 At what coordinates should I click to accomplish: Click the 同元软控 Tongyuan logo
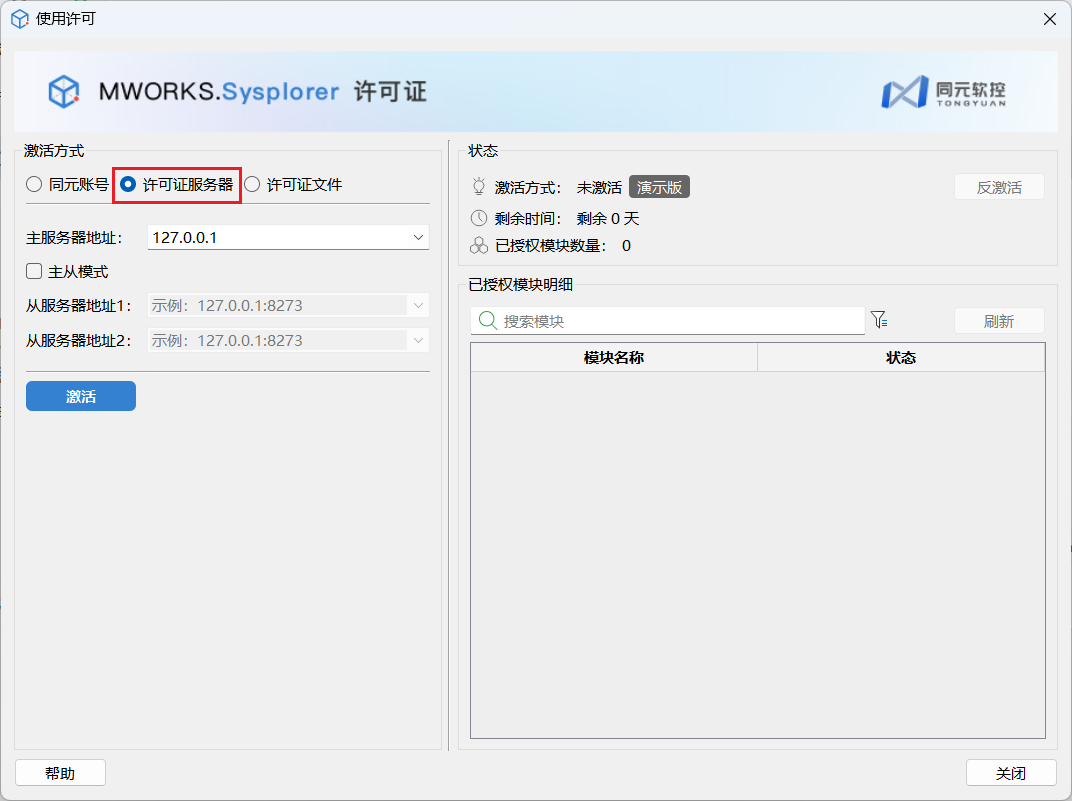coord(944,92)
